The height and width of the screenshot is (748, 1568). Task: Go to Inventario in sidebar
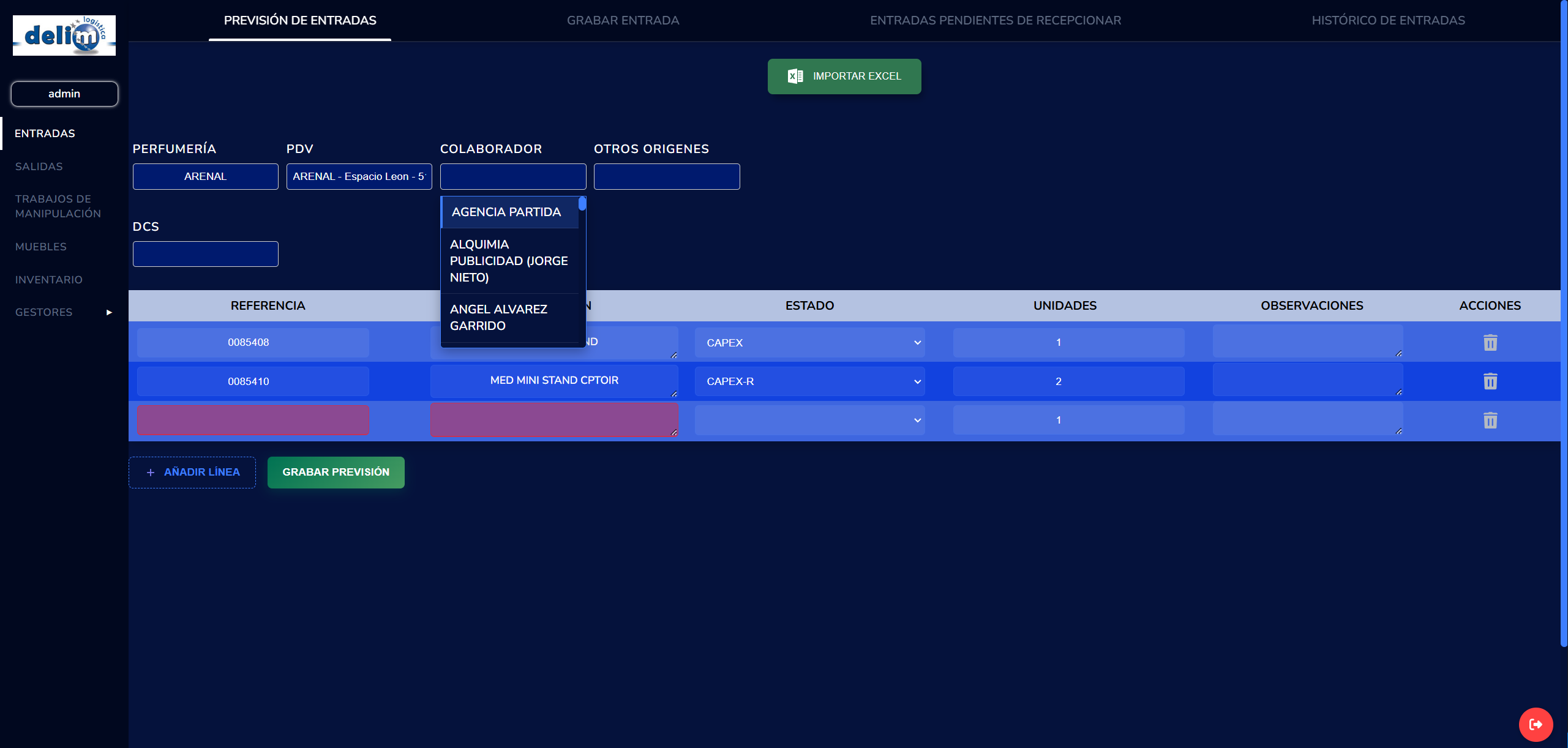click(x=49, y=280)
